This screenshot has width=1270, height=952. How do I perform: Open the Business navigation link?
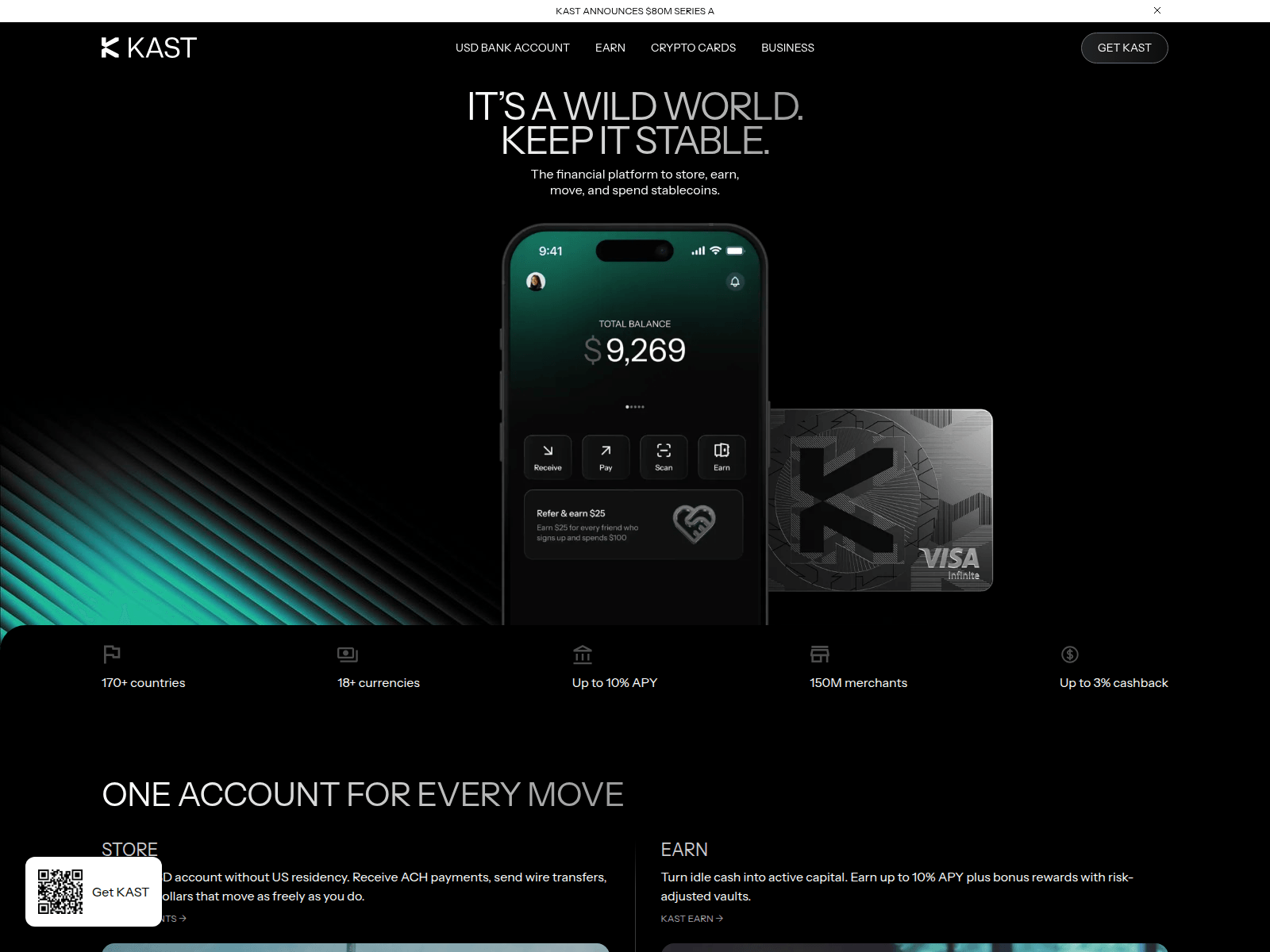[787, 48]
